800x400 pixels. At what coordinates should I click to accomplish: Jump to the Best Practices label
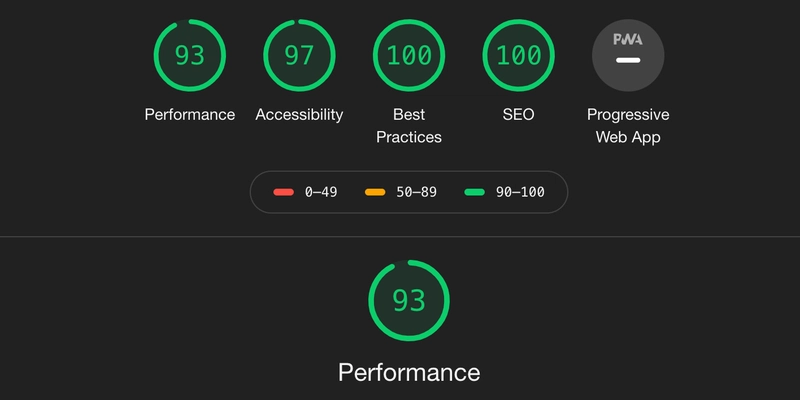[x=409, y=126]
